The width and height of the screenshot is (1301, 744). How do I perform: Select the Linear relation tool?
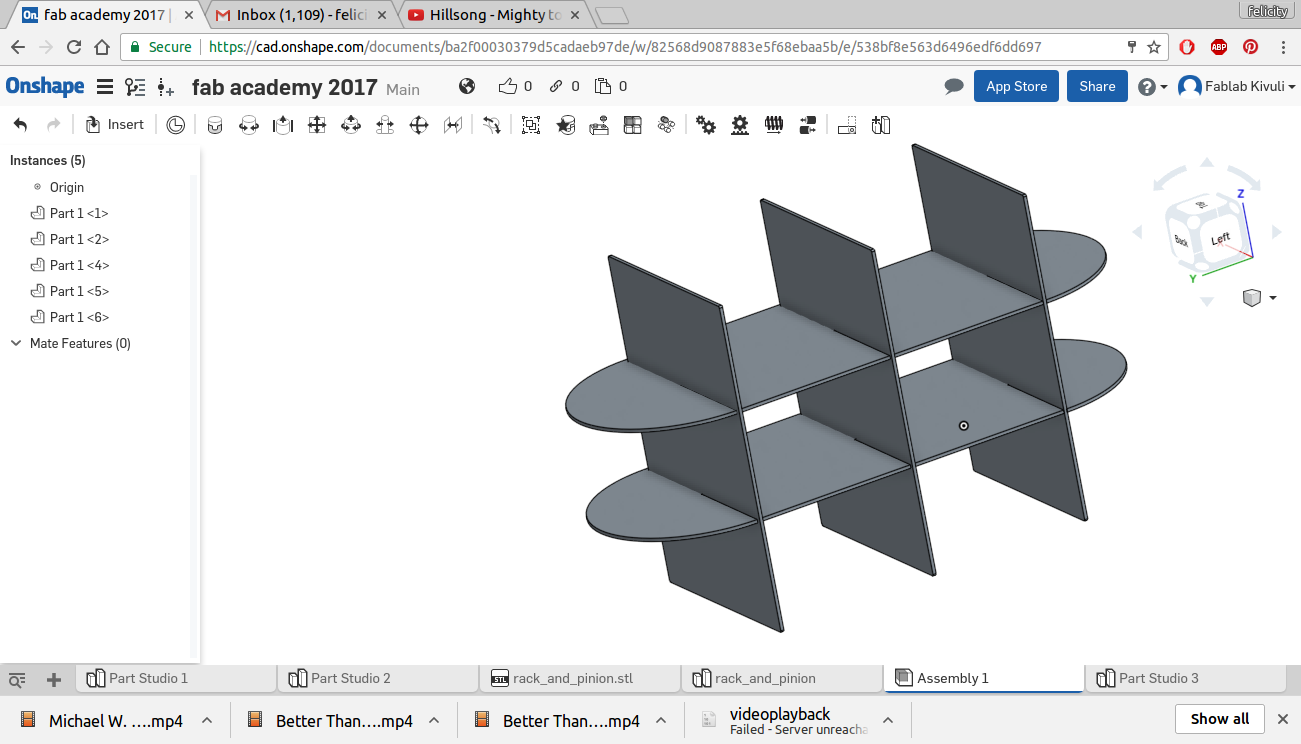click(808, 125)
